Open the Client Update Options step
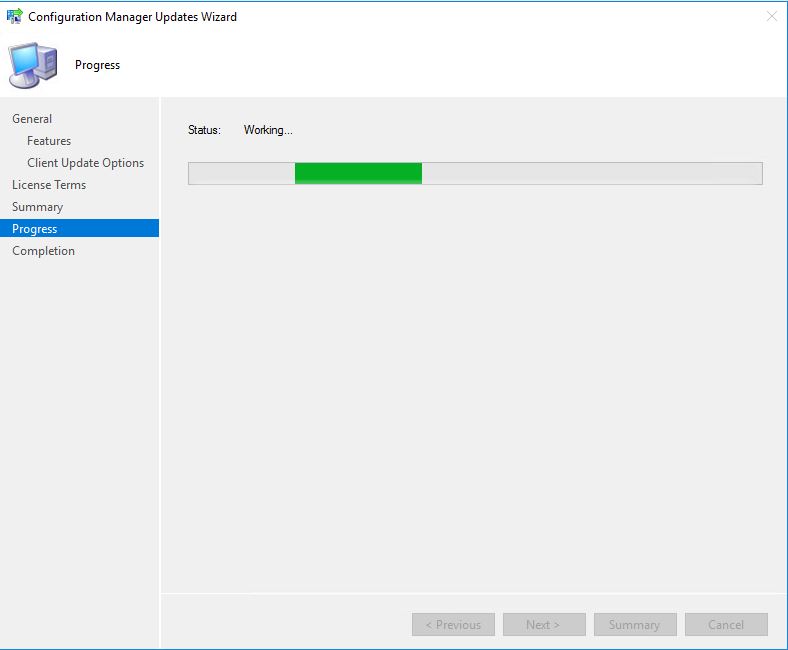This screenshot has width=788, height=650. coord(85,163)
